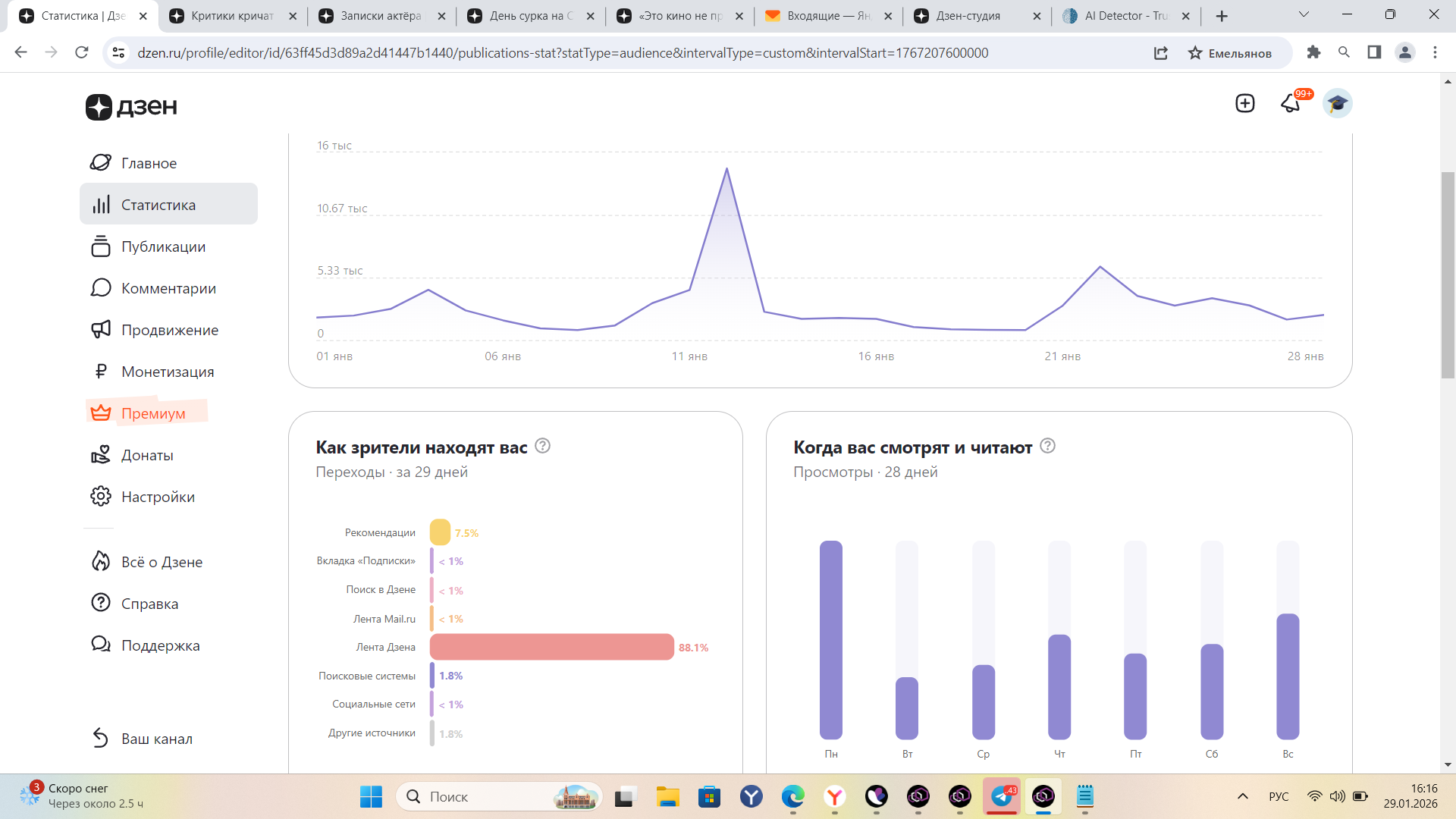Screen dimensions: 1456x819
Task: Click the profile avatar with graduation cap
Action: click(1337, 103)
